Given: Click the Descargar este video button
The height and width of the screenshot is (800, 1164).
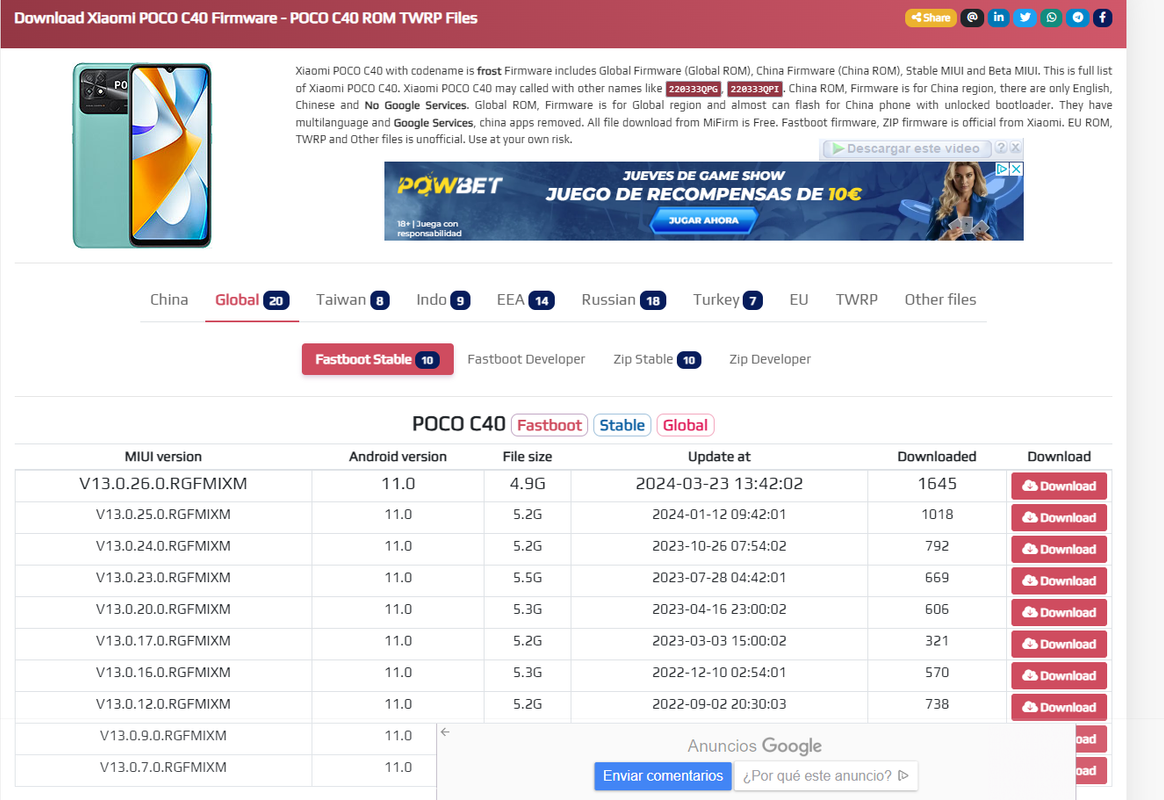Looking at the screenshot, I should coord(906,148).
